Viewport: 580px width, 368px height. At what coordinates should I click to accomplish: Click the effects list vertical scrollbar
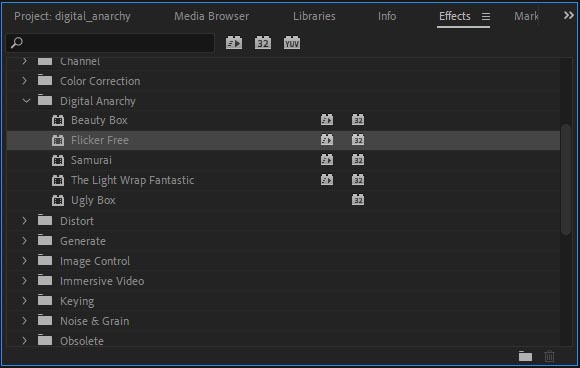click(x=566, y=179)
